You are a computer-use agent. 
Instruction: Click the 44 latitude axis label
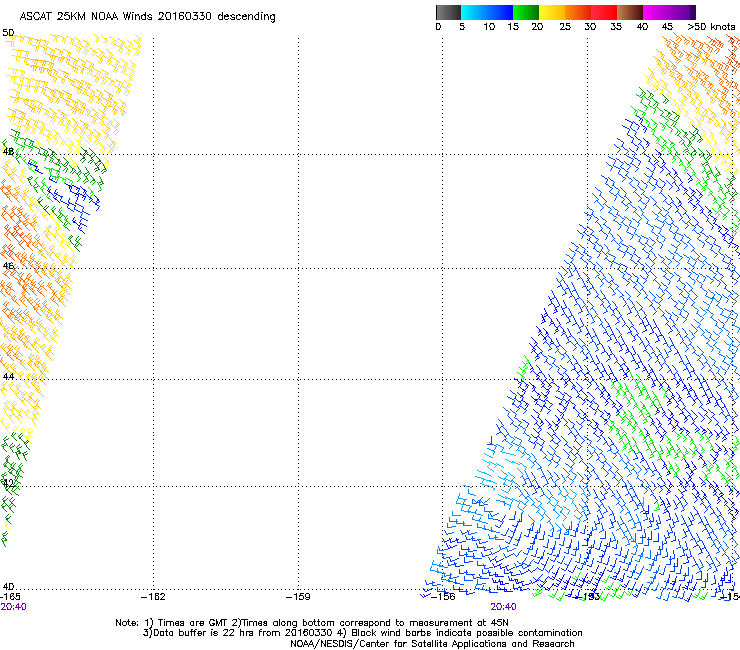8,377
